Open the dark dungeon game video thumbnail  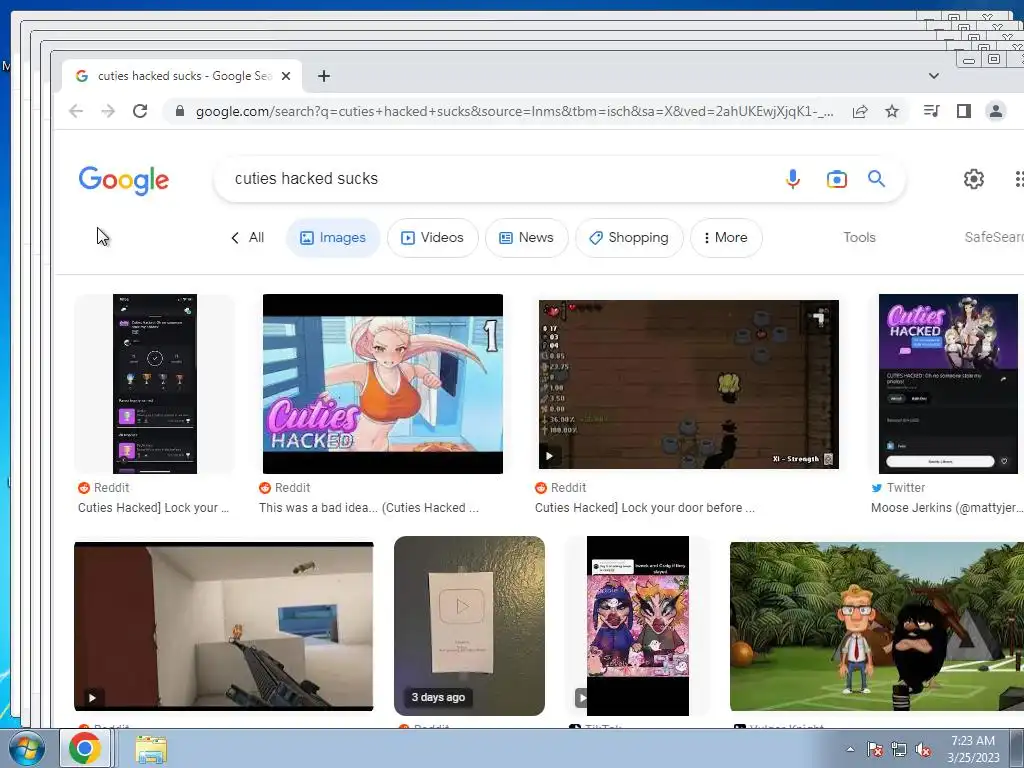click(x=688, y=384)
